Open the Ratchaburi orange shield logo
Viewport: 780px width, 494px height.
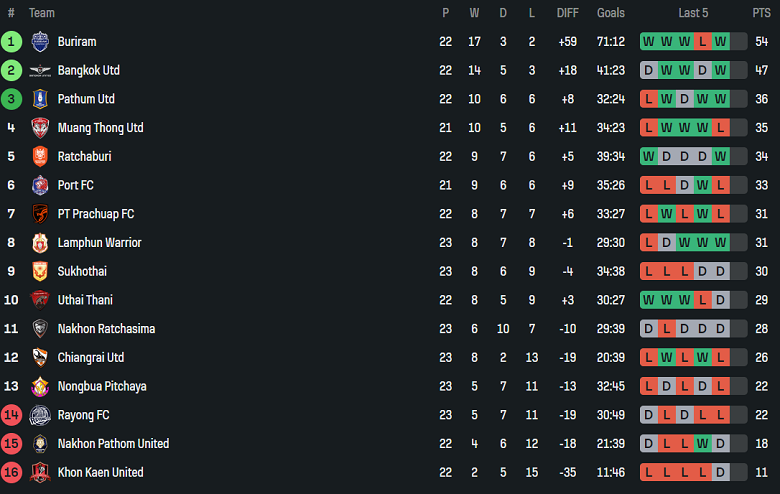pyautogui.click(x=40, y=157)
